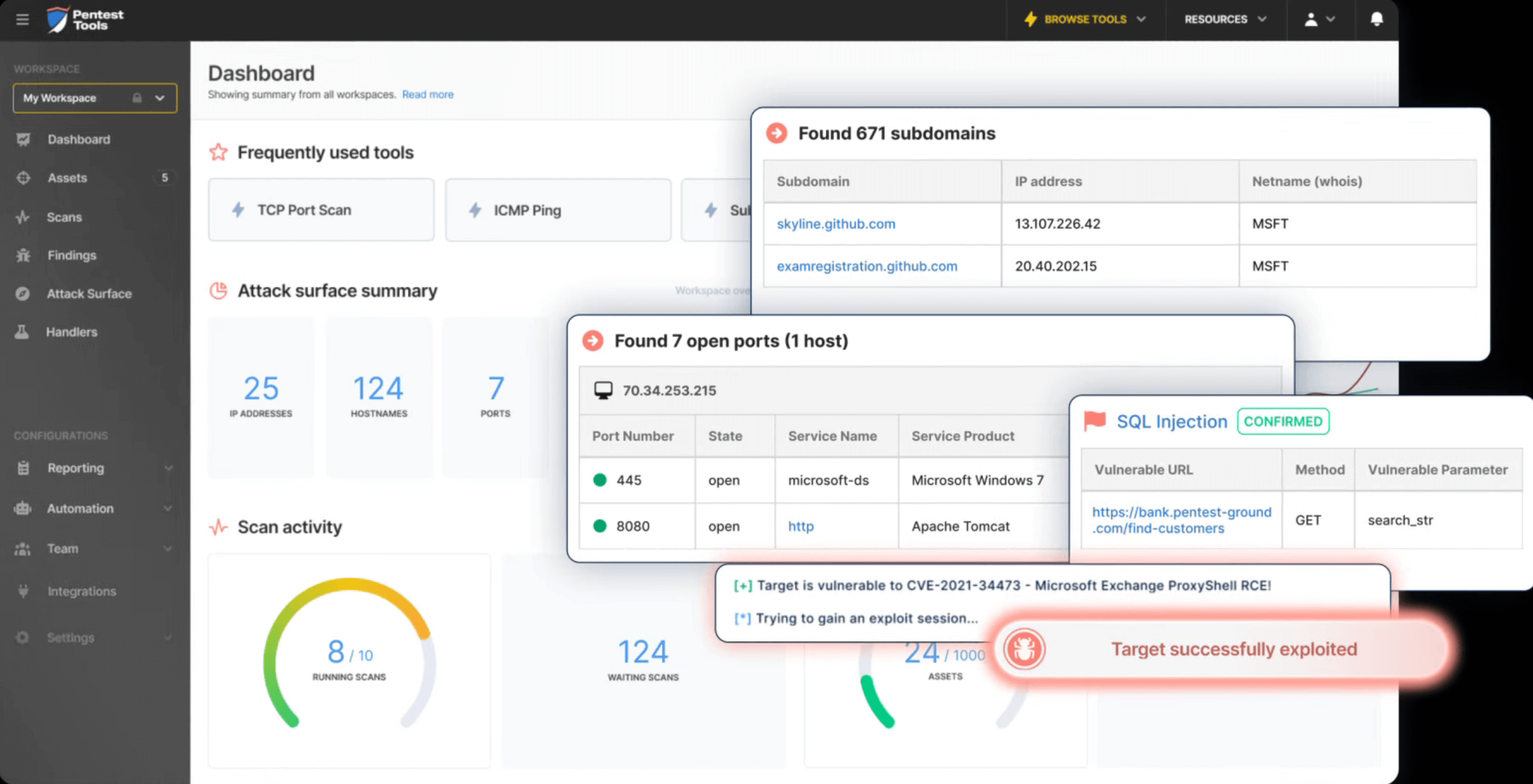Click the notifications bell icon
This screenshot has height=784, width=1533.
point(1376,19)
